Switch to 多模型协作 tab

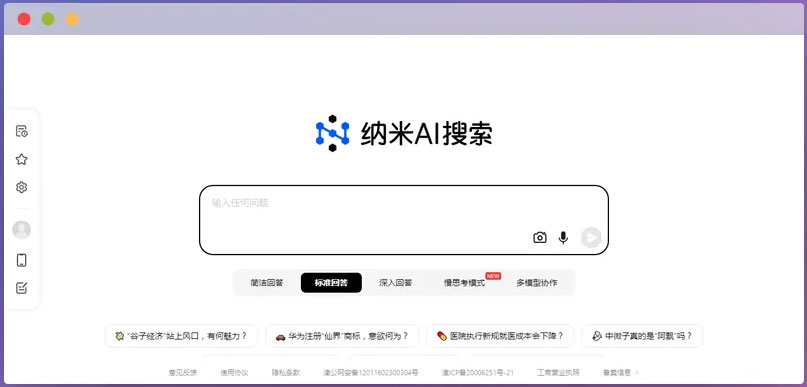537,283
